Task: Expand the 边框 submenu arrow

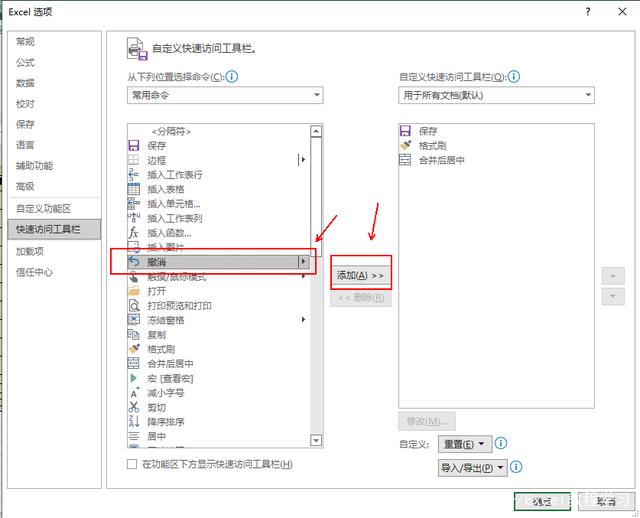Action: [x=302, y=160]
